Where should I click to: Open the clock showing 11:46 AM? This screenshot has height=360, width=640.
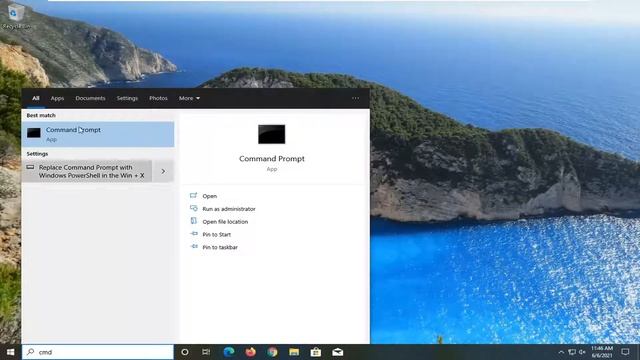602,352
